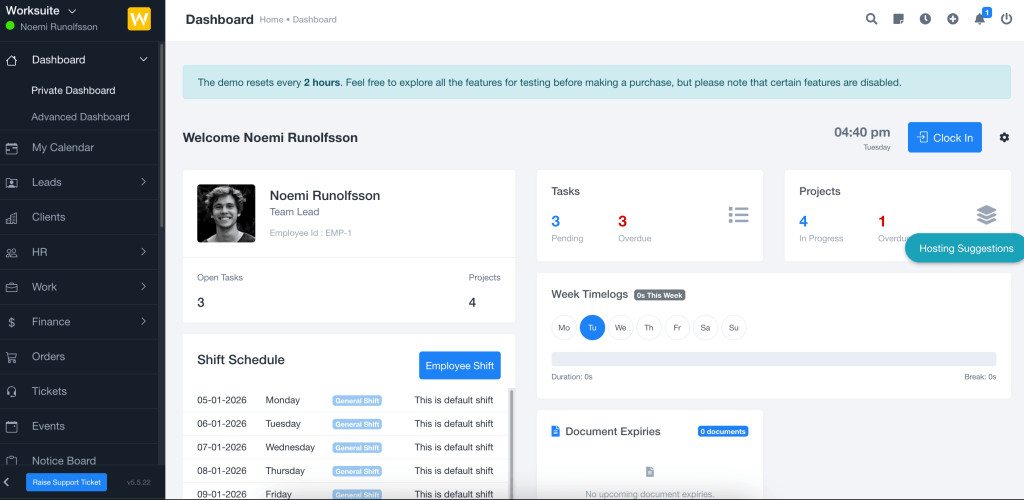This screenshot has height=500, width=1024.
Task: Click the Tasks list icon
Action: coord(739,215)
